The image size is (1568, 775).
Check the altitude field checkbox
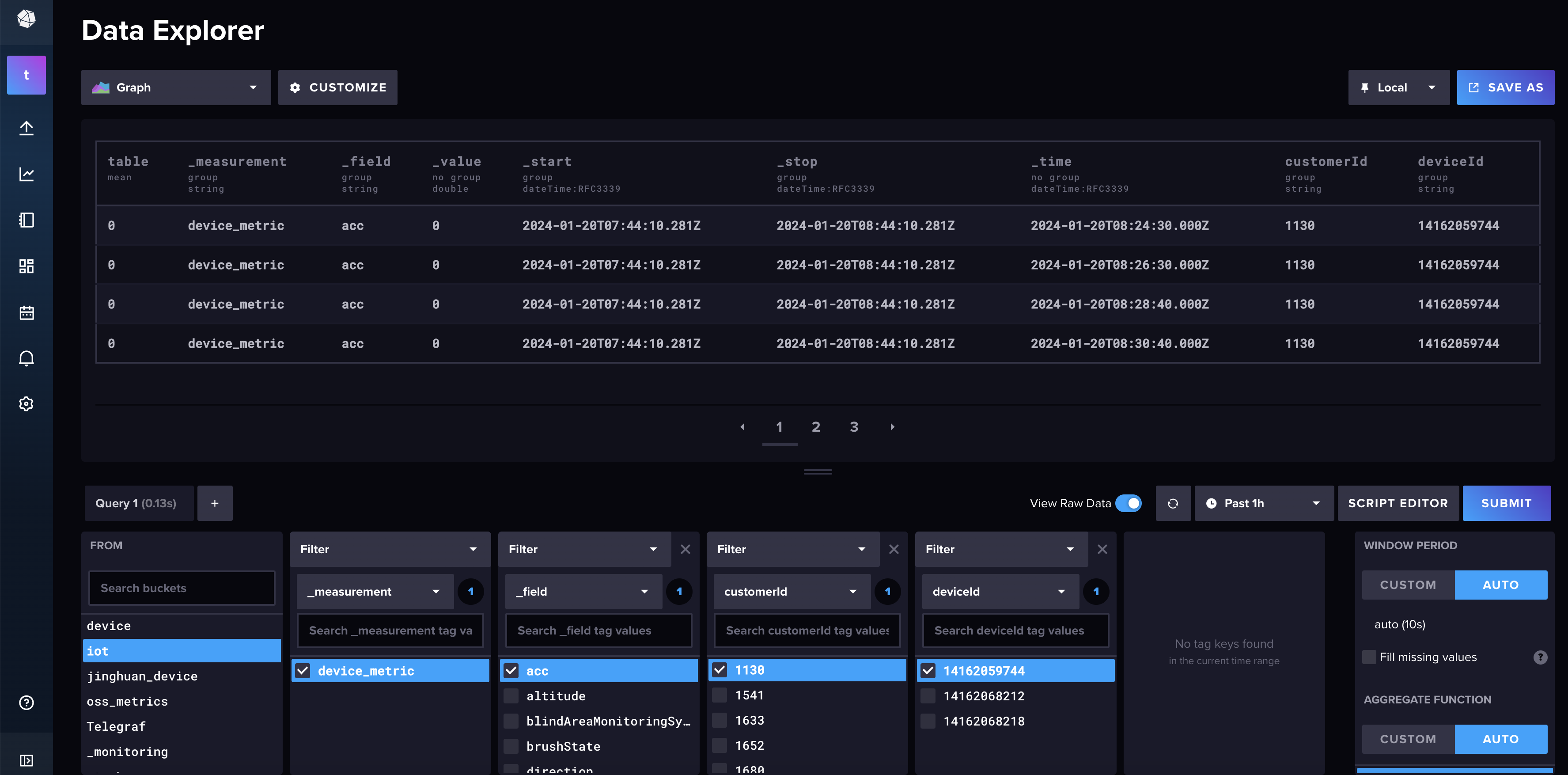[x=511, y=696]
